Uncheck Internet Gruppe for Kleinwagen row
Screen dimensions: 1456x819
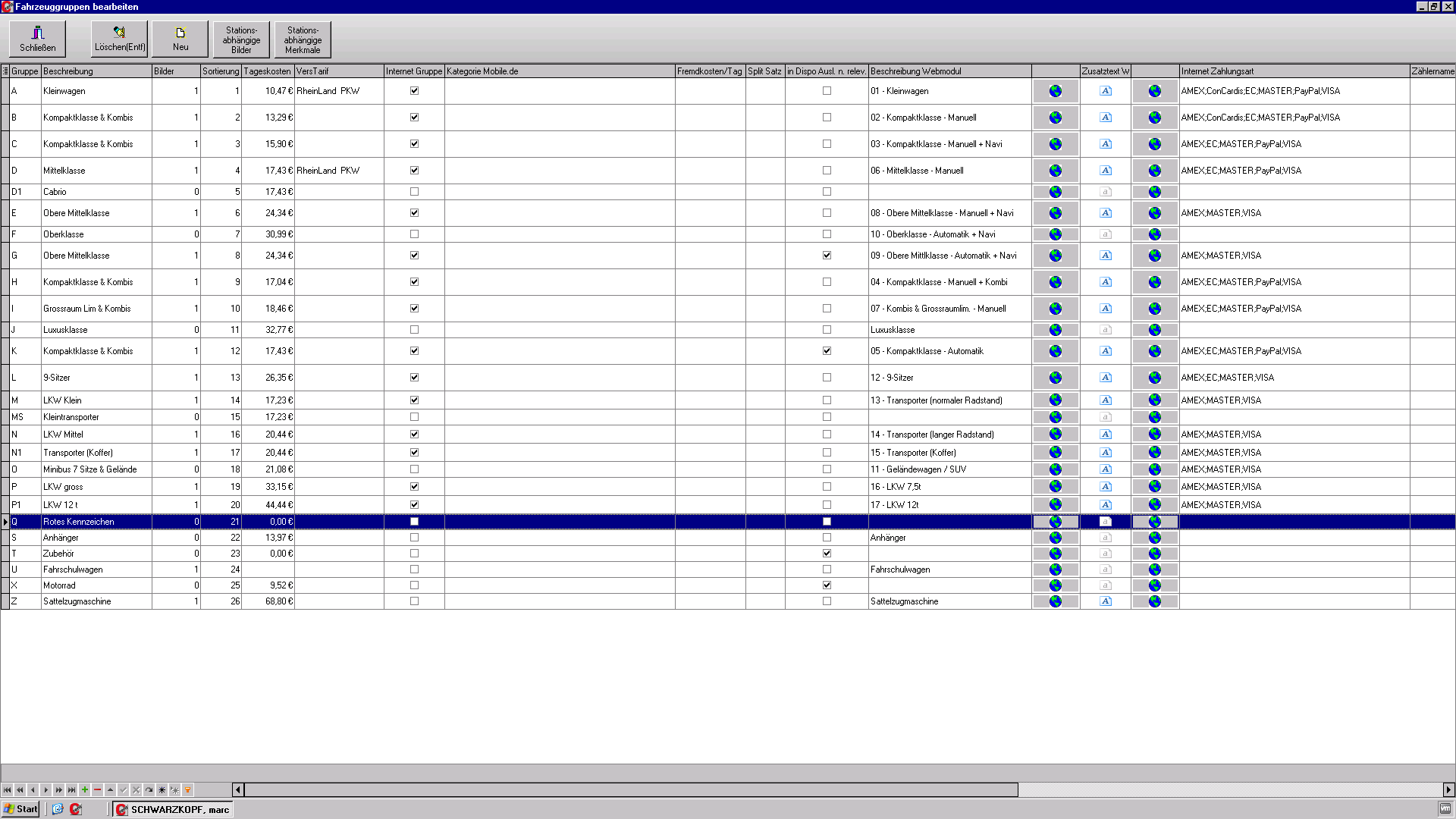[414, 91]
